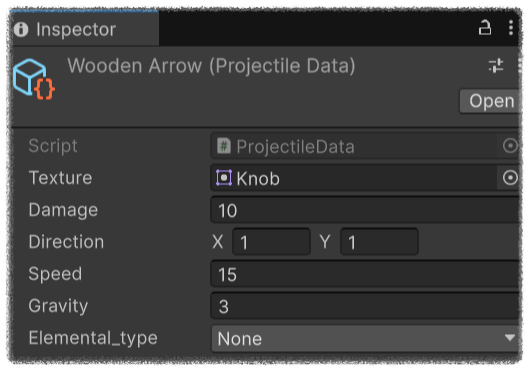Click the Speed value field showing 15
The image size is (530, 370).
[x=365, y=274]
